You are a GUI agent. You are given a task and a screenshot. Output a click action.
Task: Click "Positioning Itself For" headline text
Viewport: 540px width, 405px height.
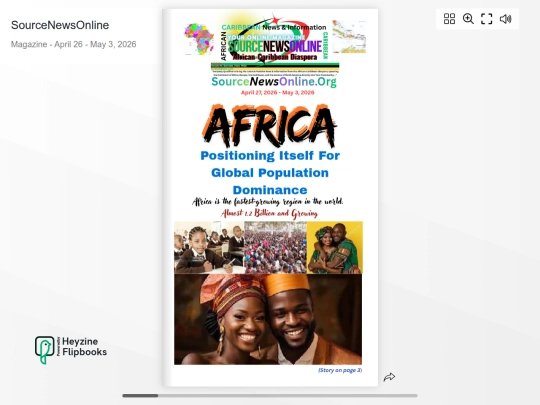coord(270,156)
